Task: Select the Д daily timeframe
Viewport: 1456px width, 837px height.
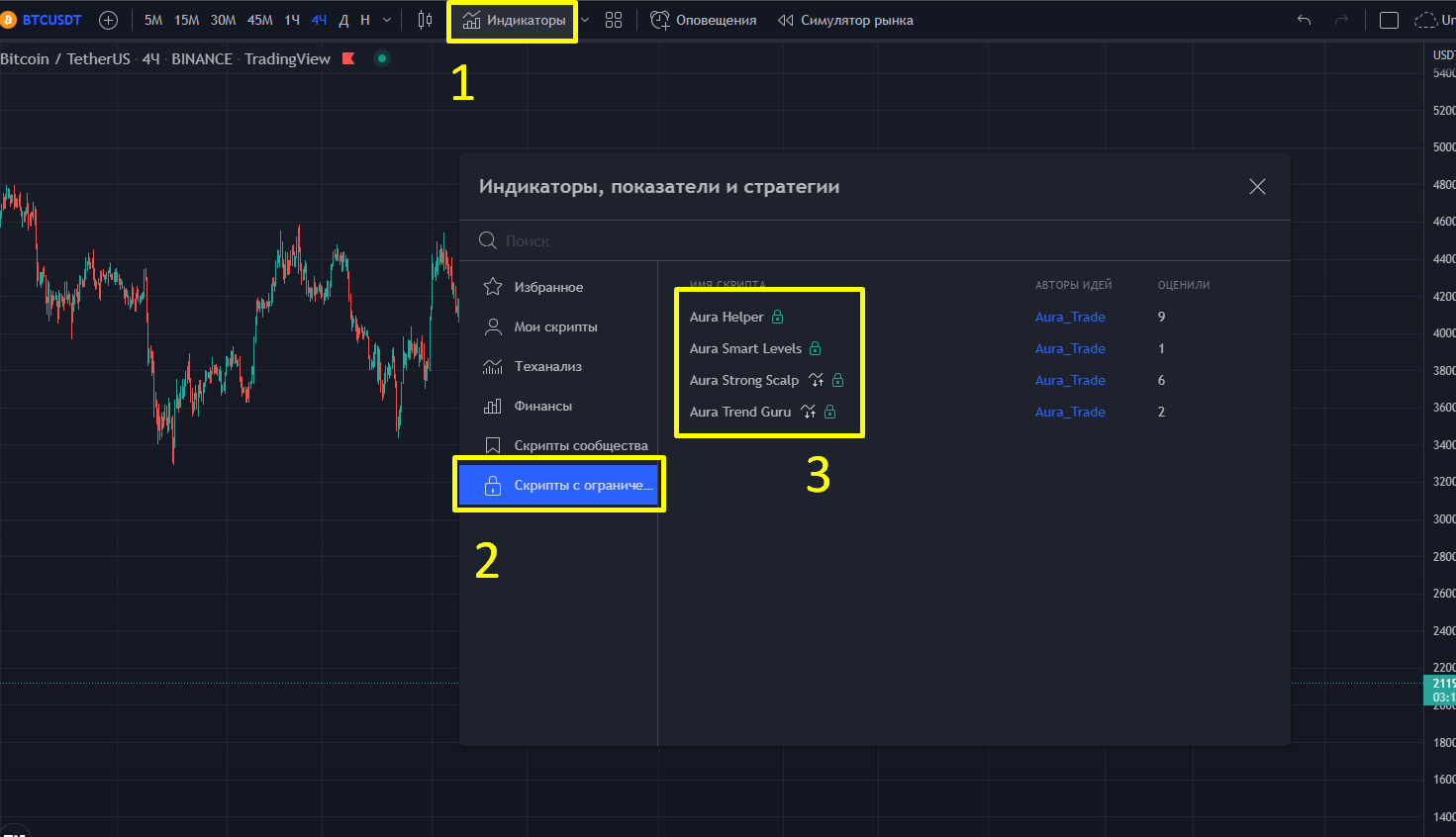Action: pos(343,20)
